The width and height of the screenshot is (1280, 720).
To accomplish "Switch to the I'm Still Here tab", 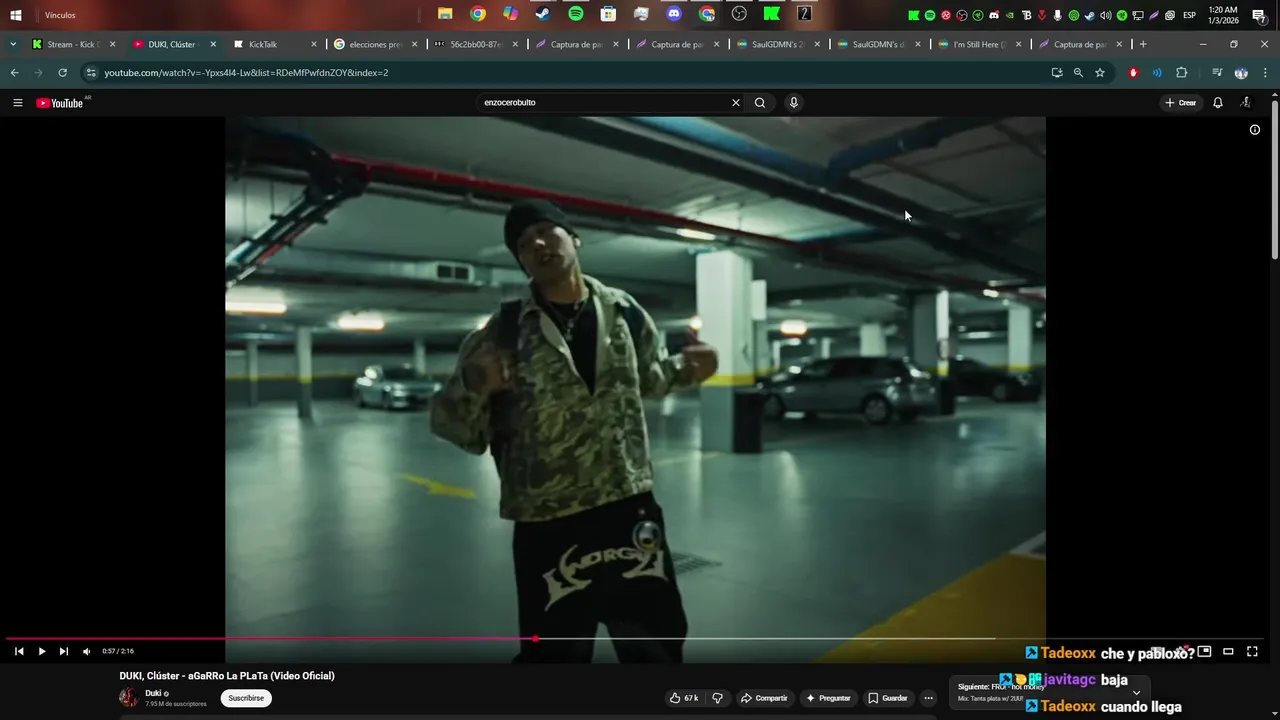I will 980,44.
